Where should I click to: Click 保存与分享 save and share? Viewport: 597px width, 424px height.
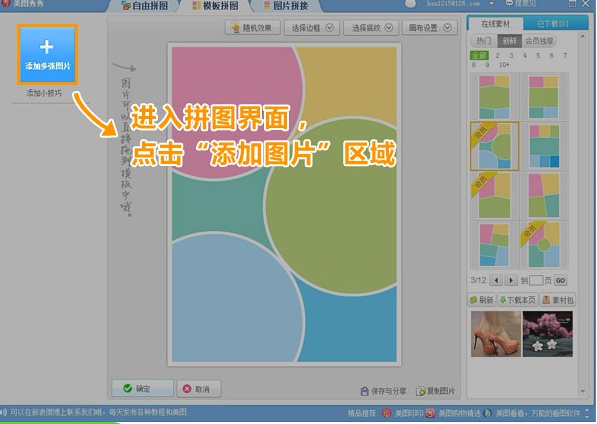(x=383, y=391)
